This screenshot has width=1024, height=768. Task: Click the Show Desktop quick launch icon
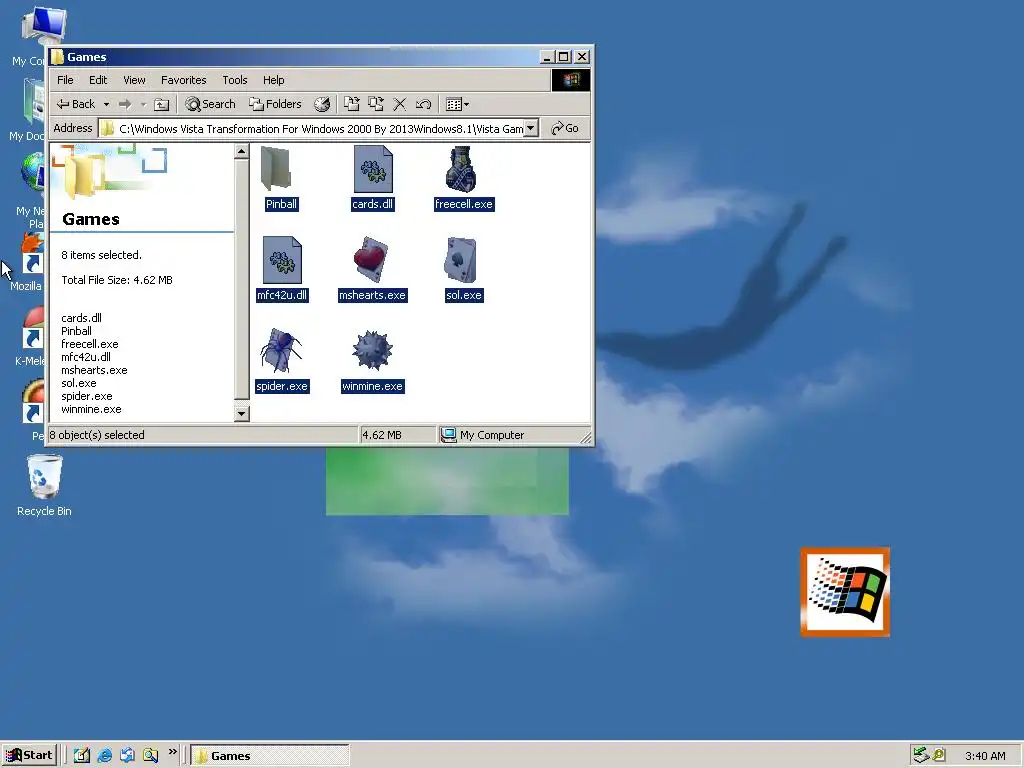tap(82, 756)
